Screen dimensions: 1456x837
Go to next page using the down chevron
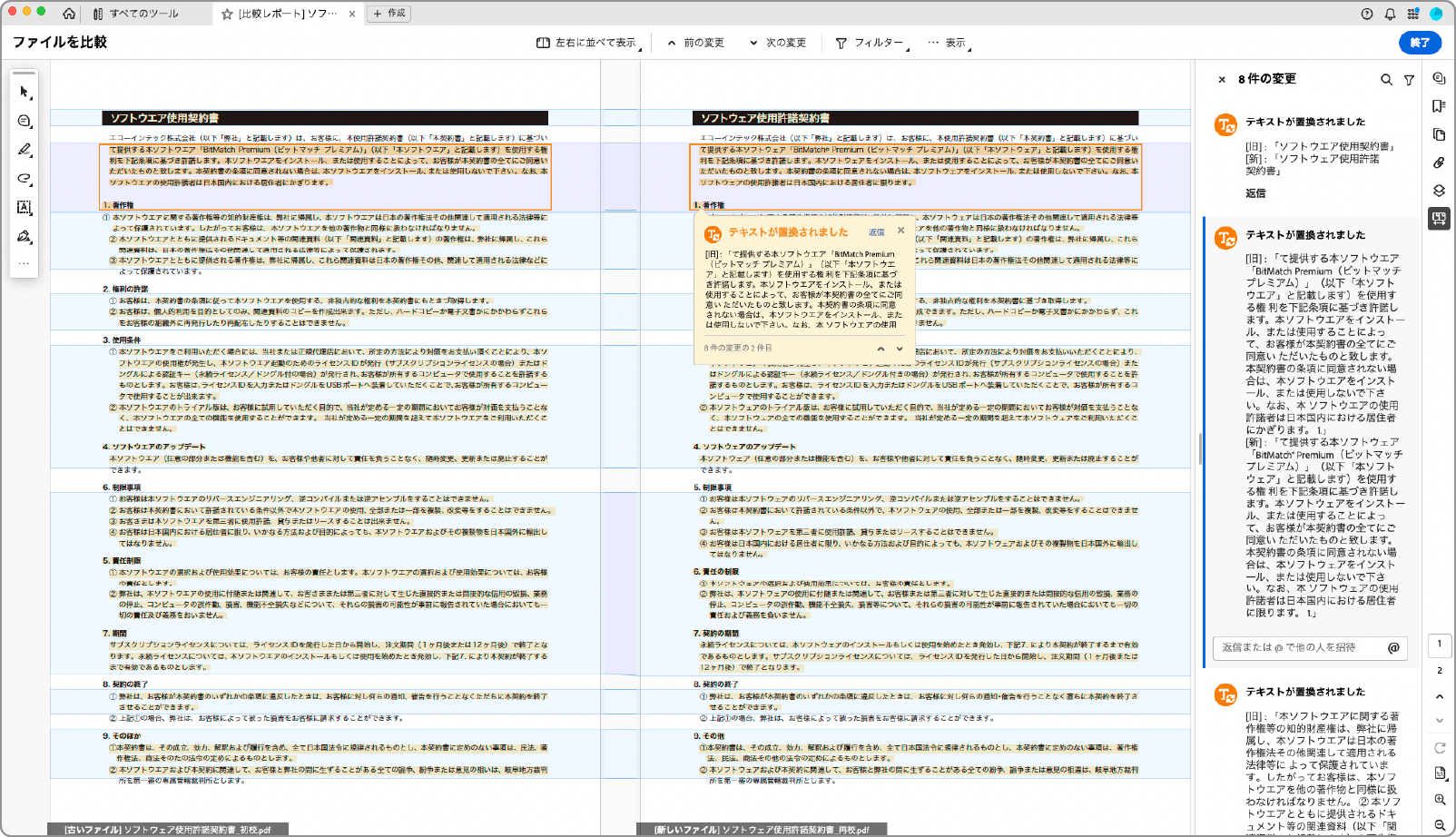tap(1440, 721)
